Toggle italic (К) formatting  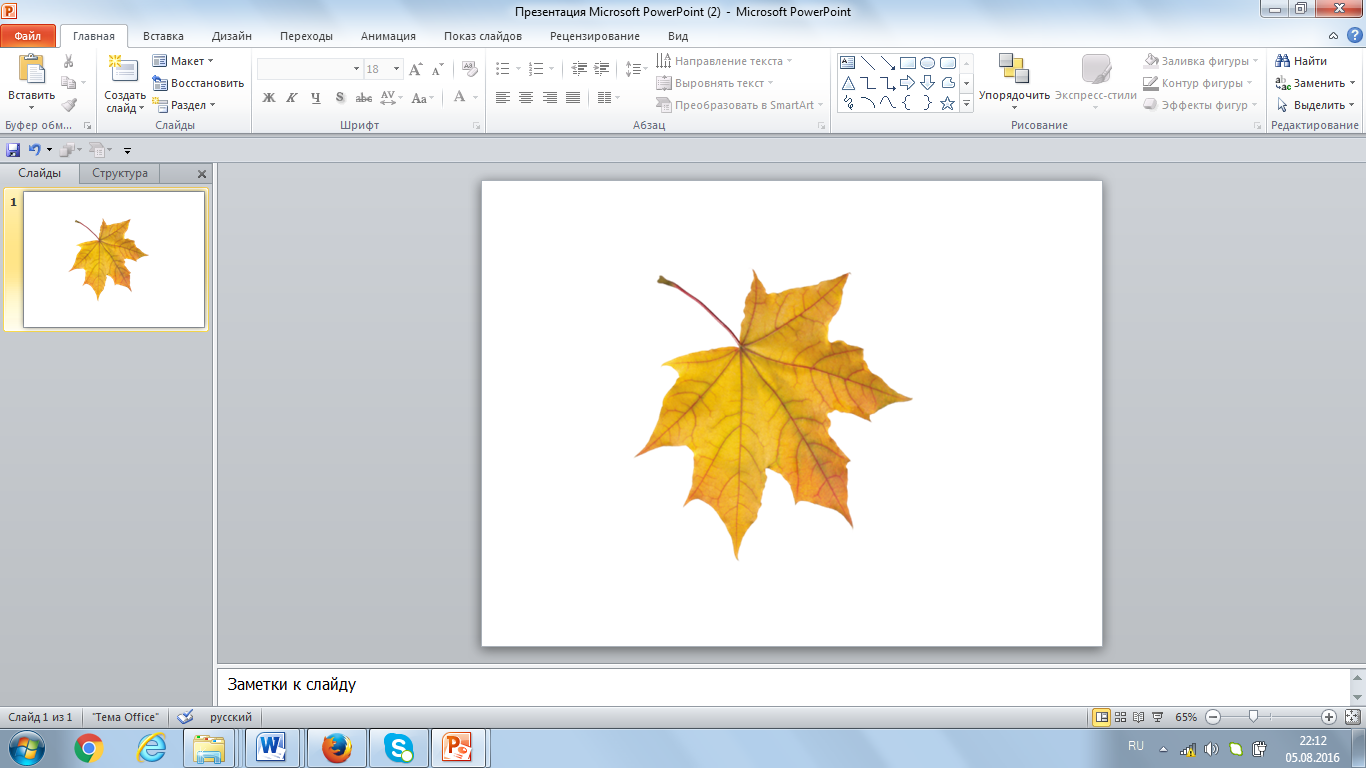coord(292,98)
